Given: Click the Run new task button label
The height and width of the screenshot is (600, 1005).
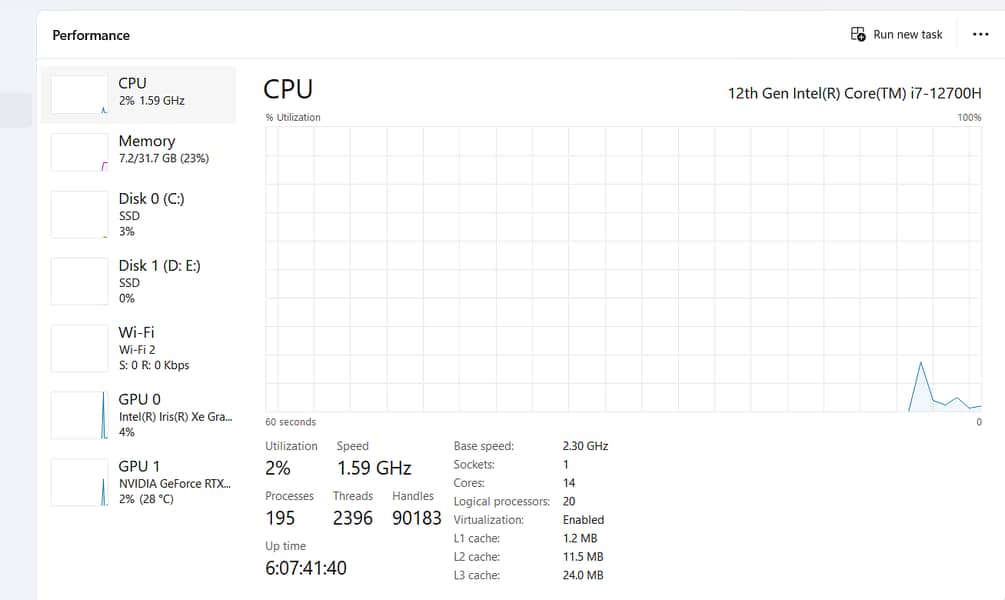Looking at the screenshot, I should click(908, 34).
